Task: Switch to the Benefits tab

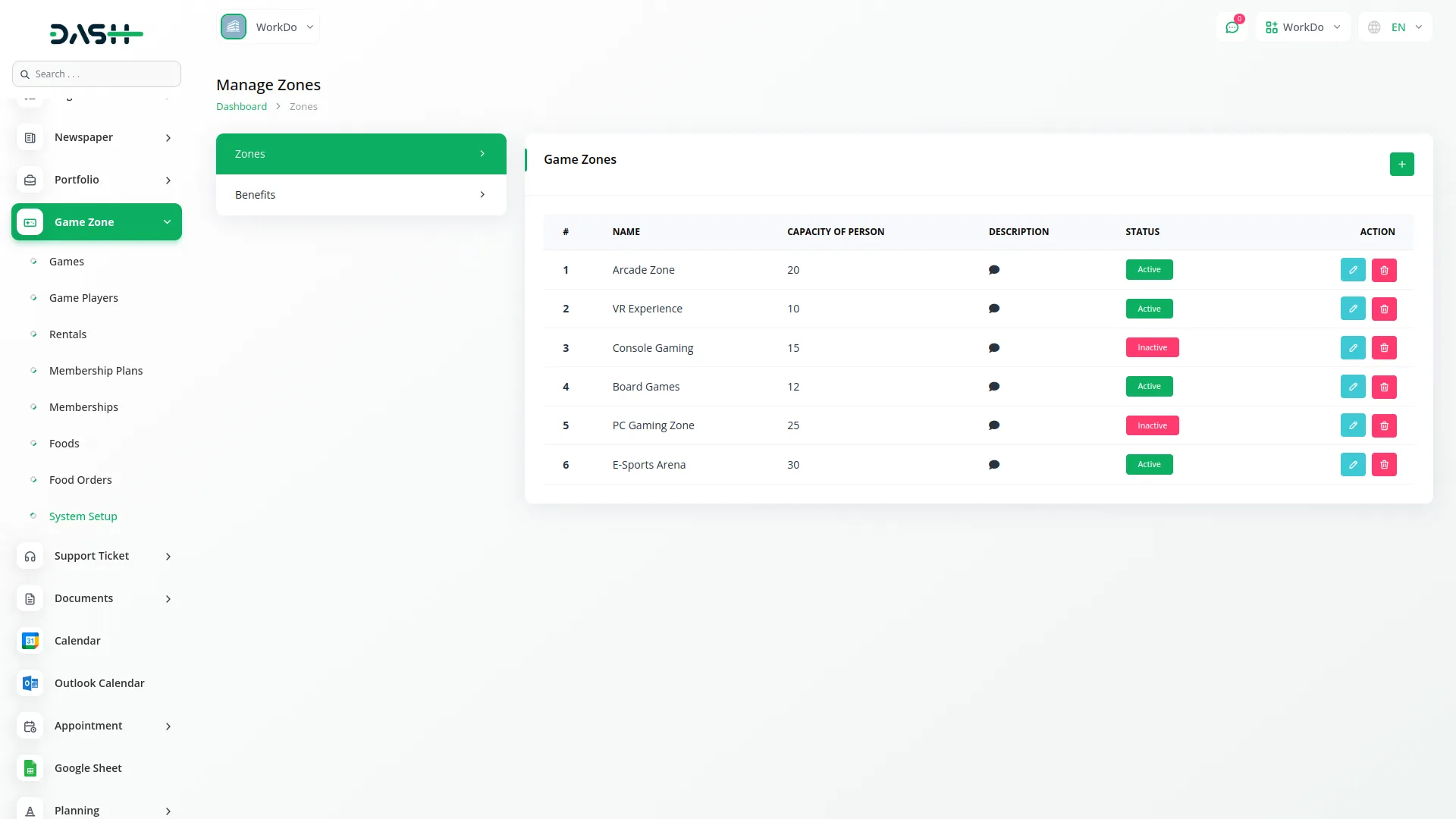Action: [361, 195]
